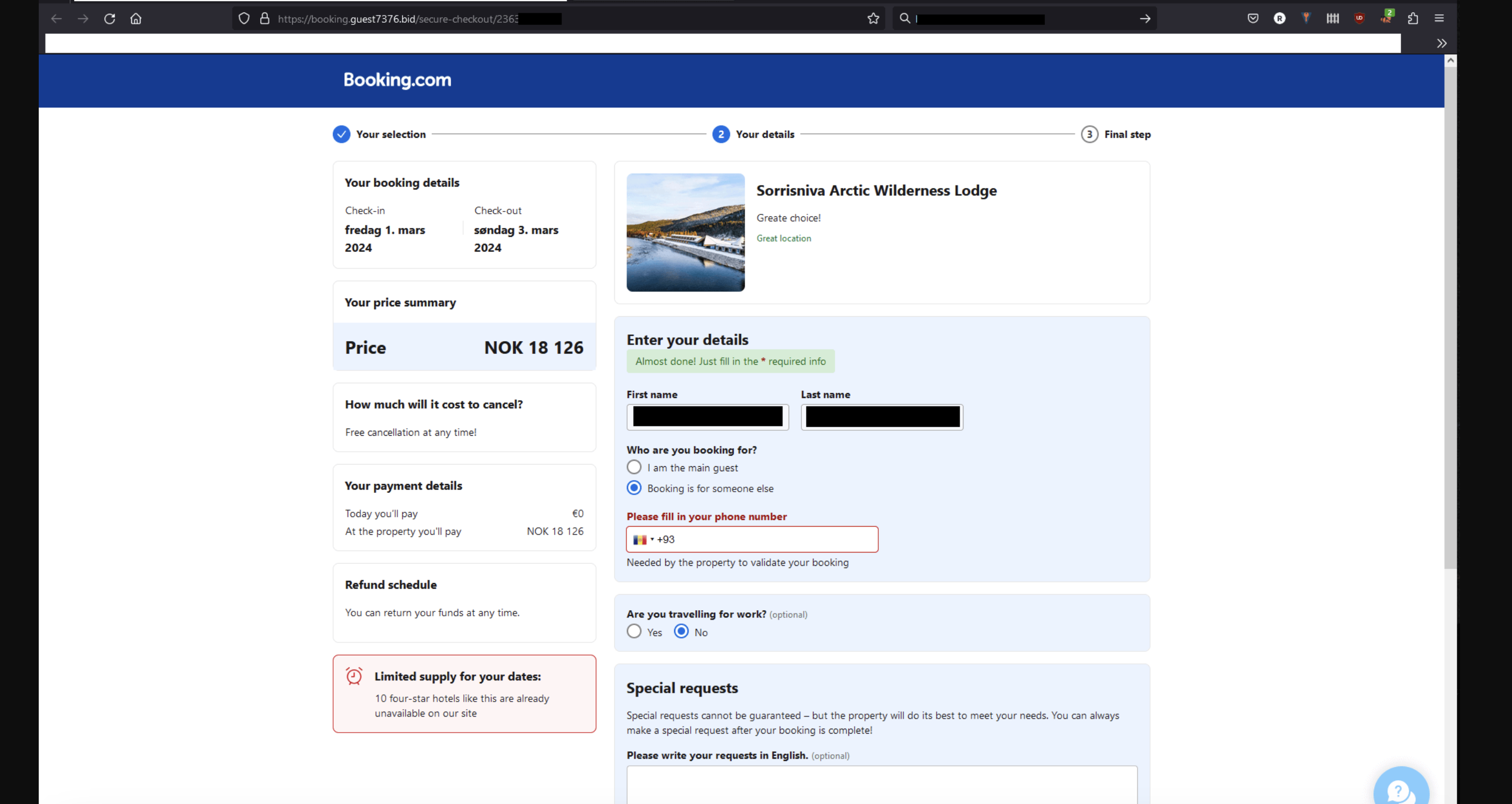
Task: Open tracking protection shield icon
Action: click(x=244, y=19)
